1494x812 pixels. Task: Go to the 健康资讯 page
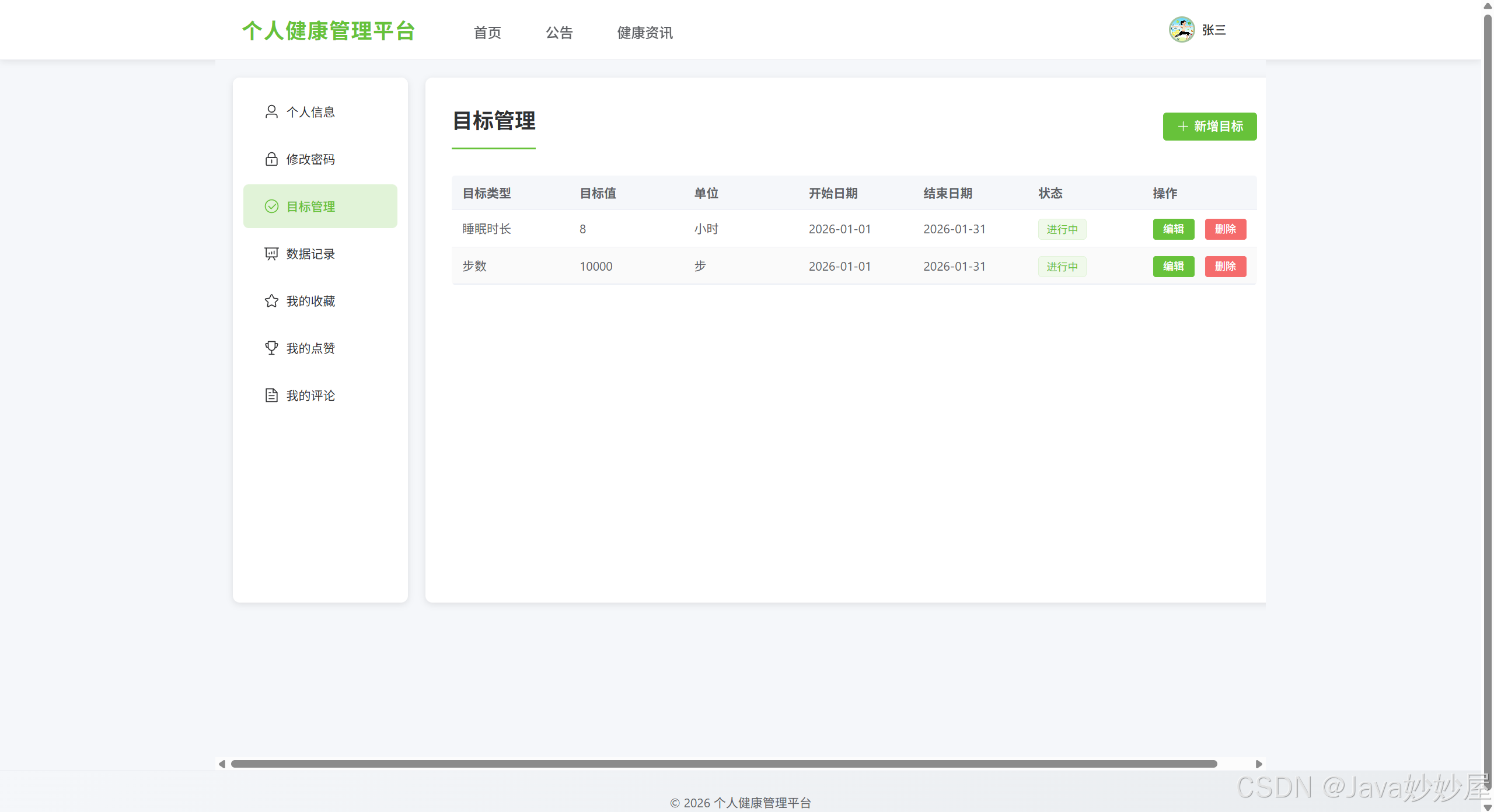click(x=645, y=33)
